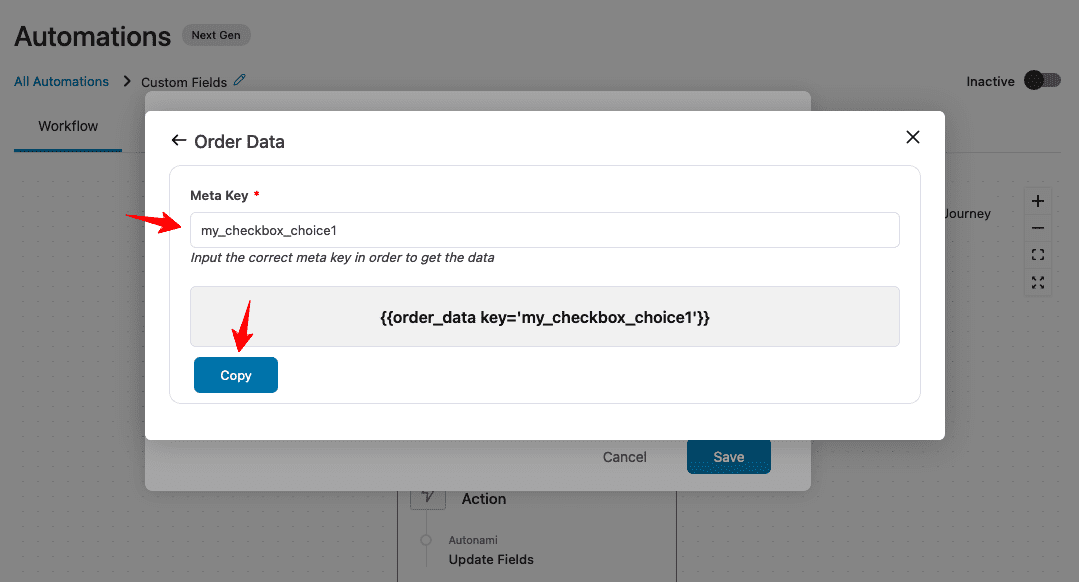
Task: Click the Autonami step connector circle
Action: [427, 540]
